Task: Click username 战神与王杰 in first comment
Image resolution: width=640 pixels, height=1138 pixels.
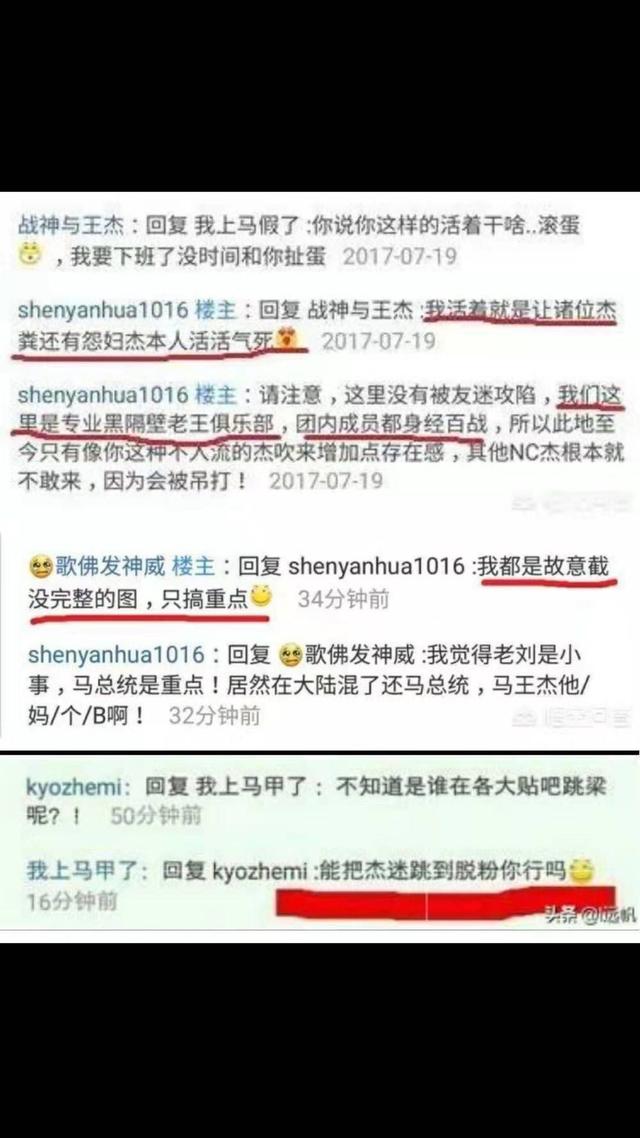Action: 70,226
